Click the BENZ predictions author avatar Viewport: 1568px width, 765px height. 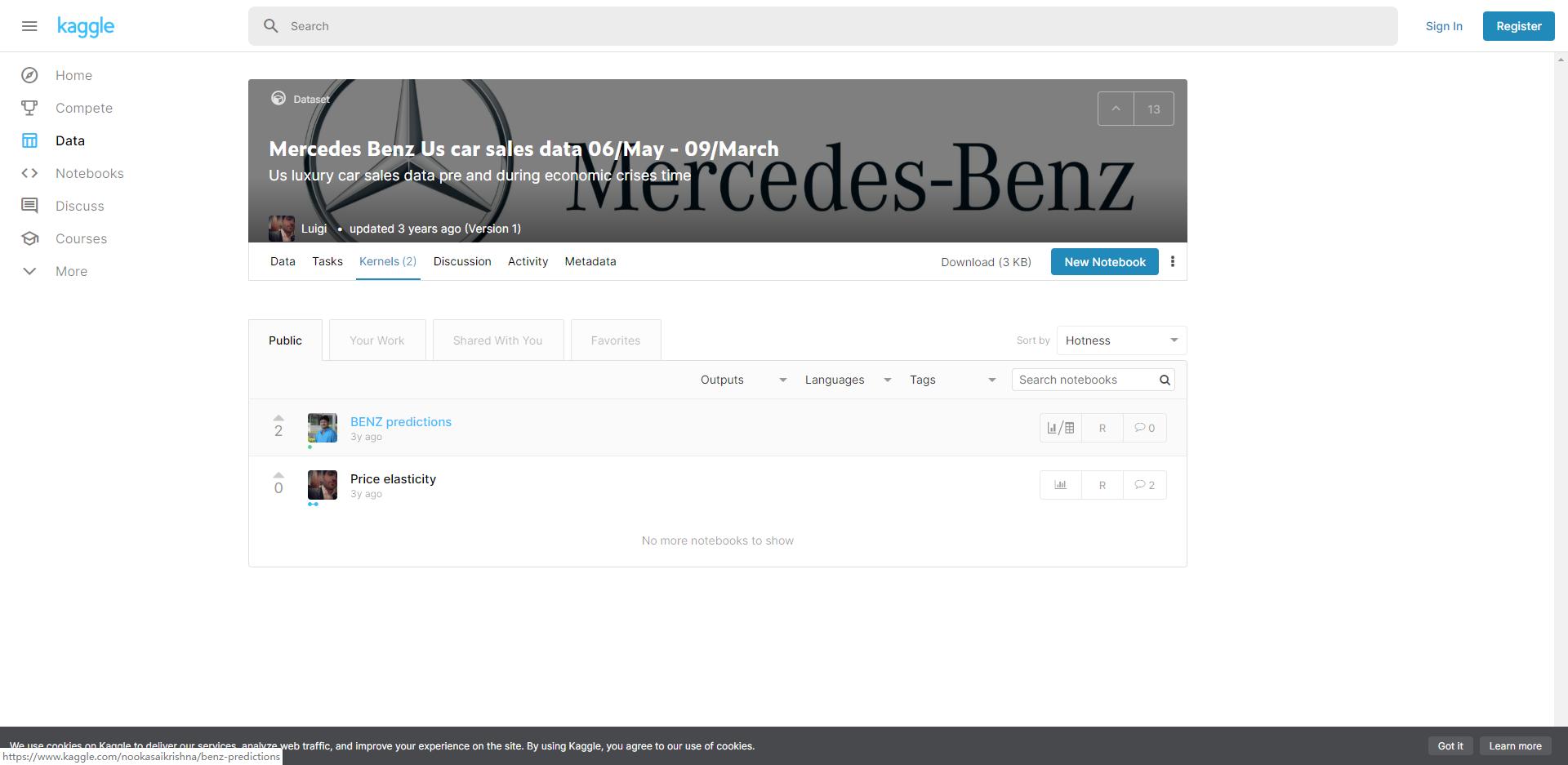(323, 428)
